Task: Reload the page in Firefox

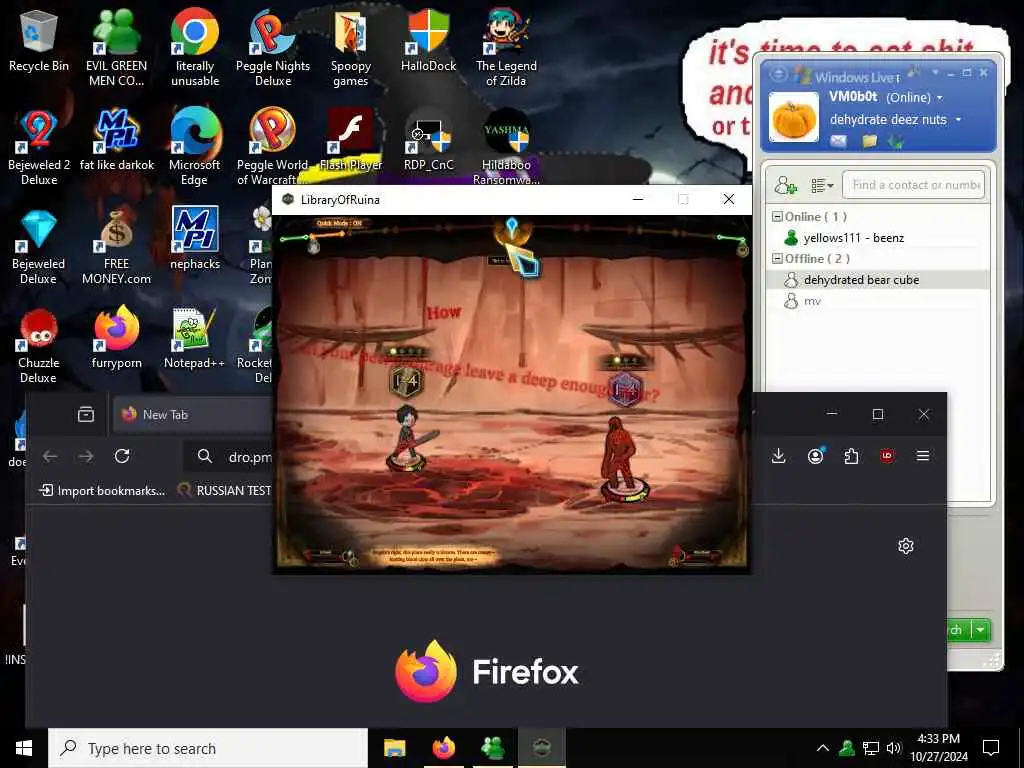Action: click(x=121, y=456)
